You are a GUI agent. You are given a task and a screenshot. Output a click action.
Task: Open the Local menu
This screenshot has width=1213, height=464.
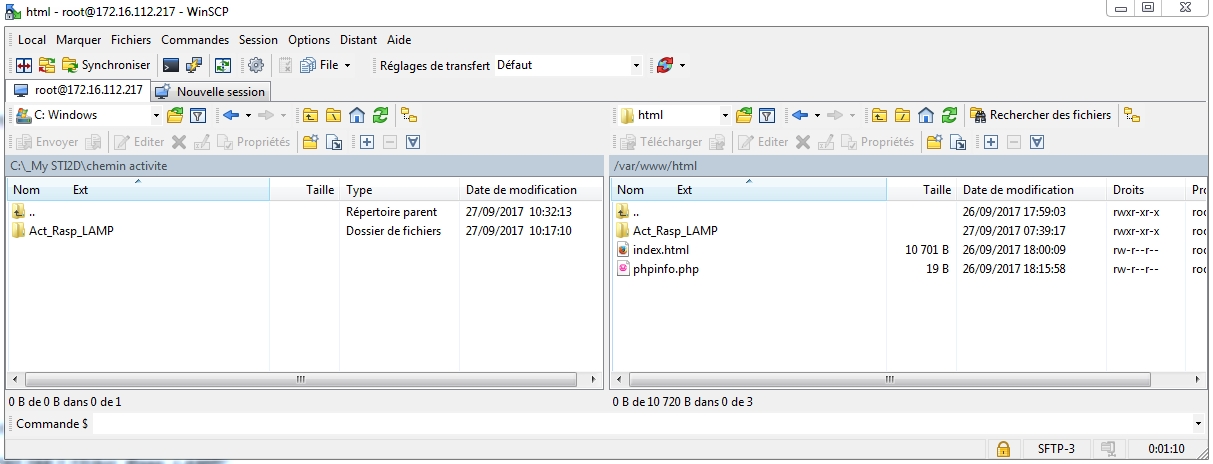click(32, 40)
